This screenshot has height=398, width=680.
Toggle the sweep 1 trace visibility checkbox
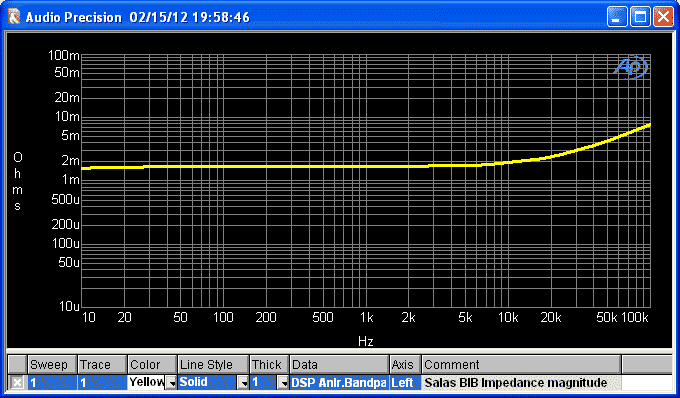(17, 382)
